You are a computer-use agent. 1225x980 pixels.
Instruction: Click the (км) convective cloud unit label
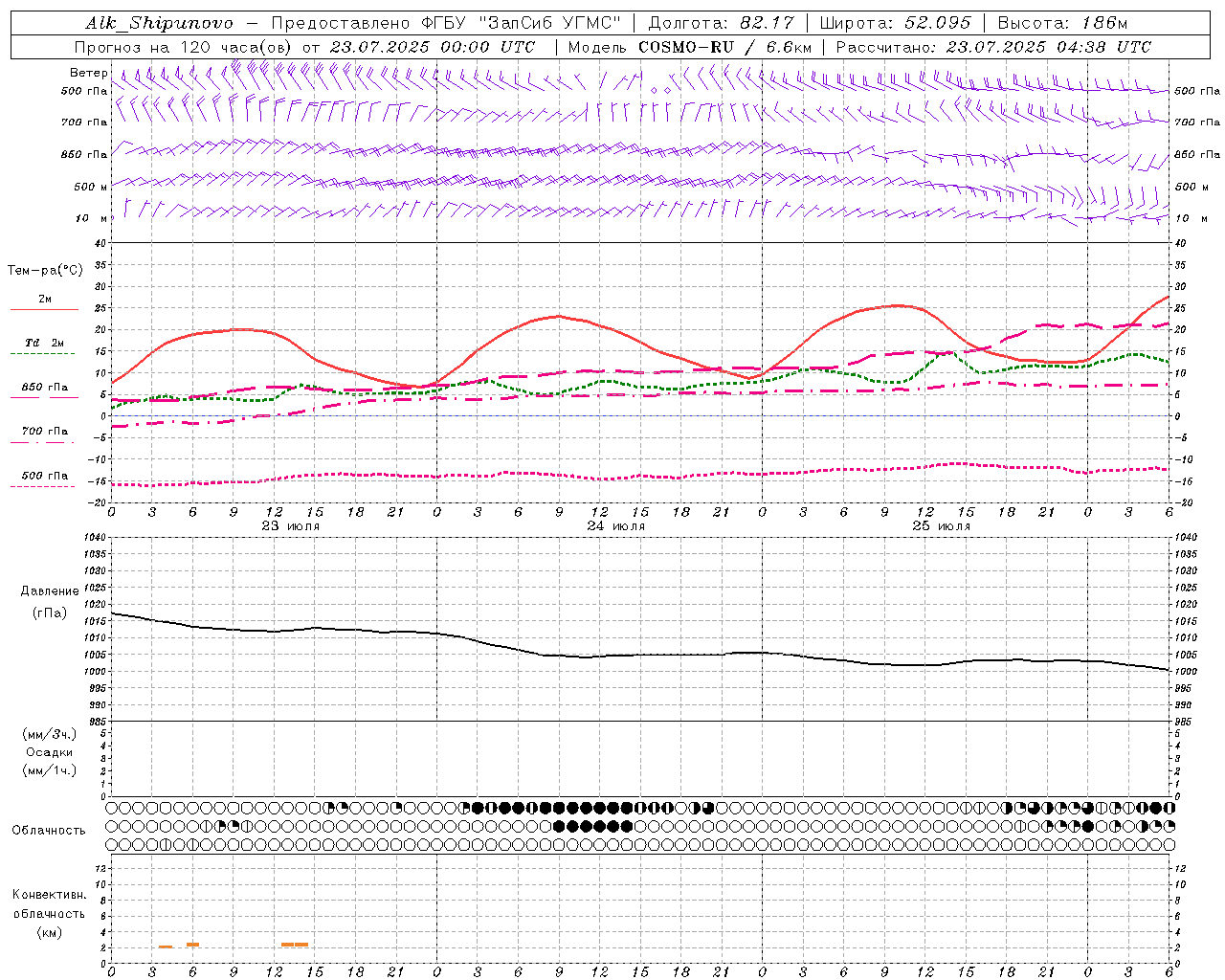point(50,932)
